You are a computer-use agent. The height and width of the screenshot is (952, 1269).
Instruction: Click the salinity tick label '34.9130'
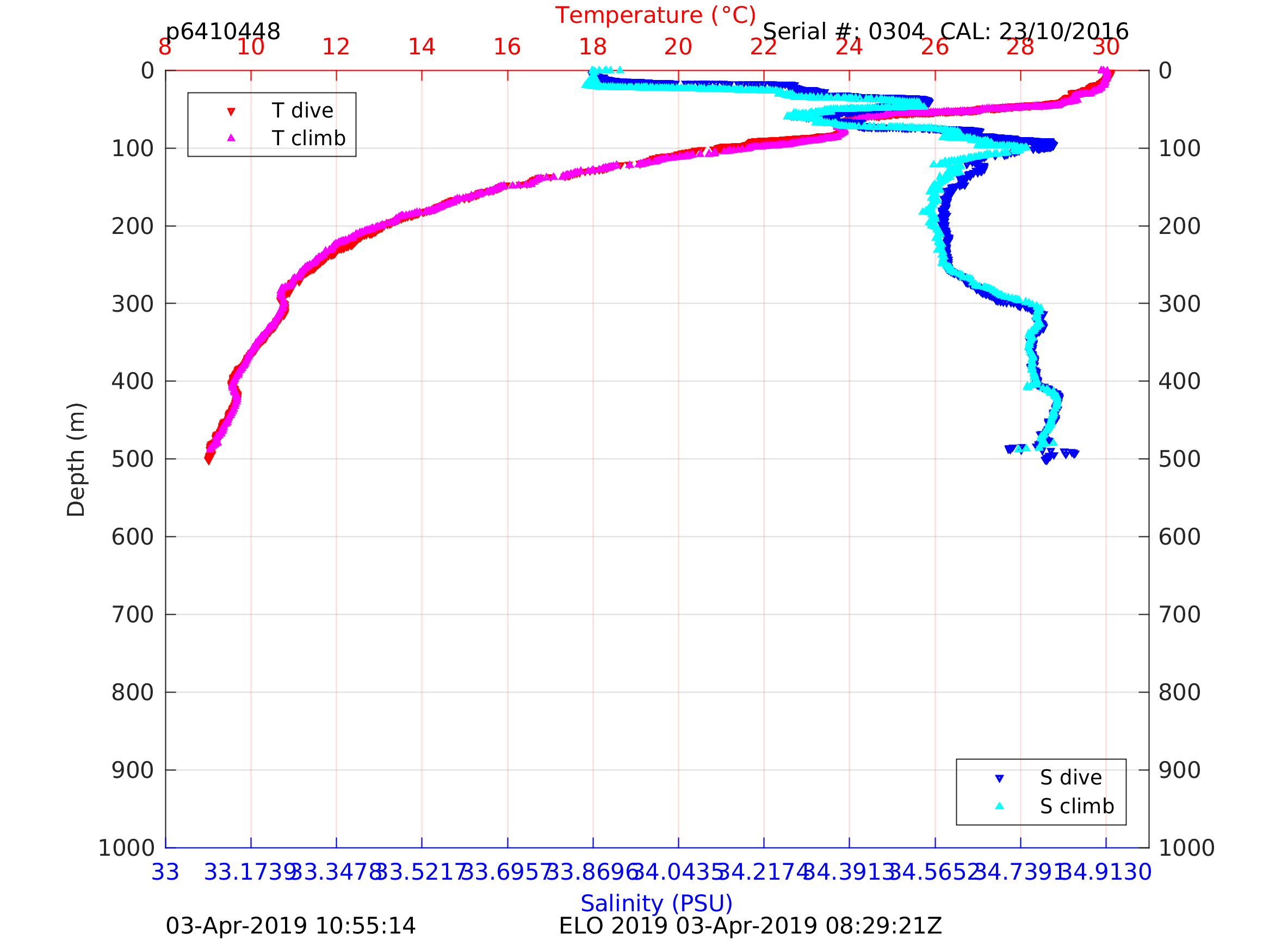point(1105,873)
